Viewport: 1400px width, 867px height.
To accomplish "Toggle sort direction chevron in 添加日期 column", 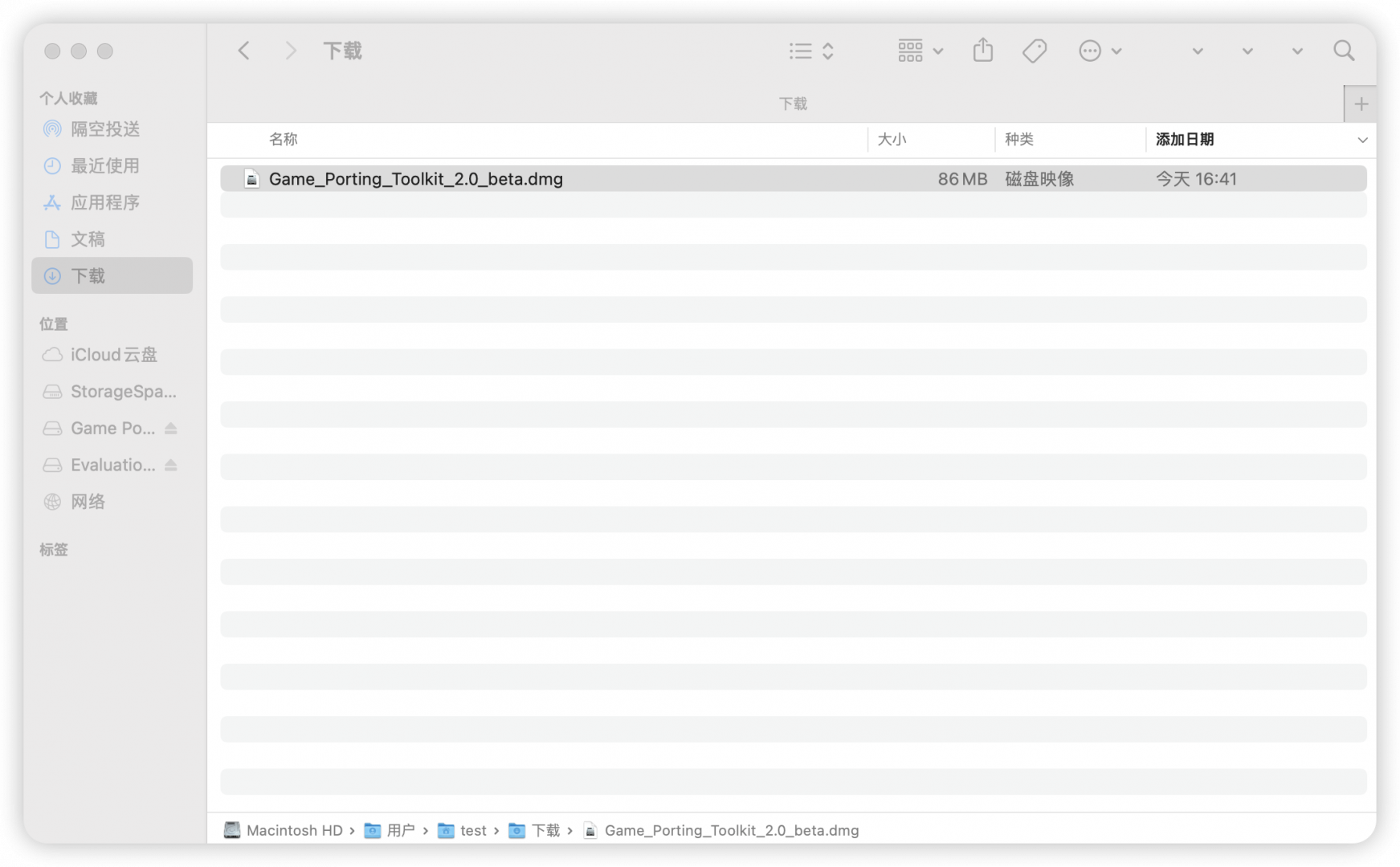I will [1362, 140].
